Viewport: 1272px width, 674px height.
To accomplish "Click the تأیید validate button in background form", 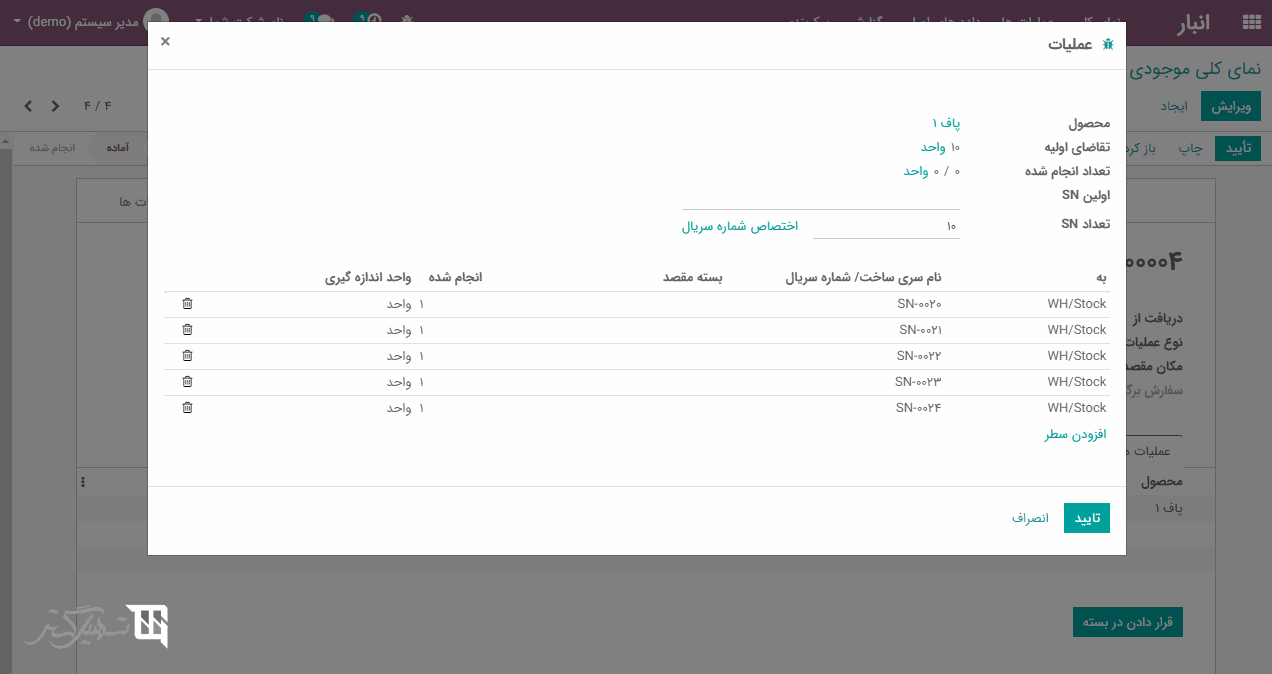I will coord(1238,149).
